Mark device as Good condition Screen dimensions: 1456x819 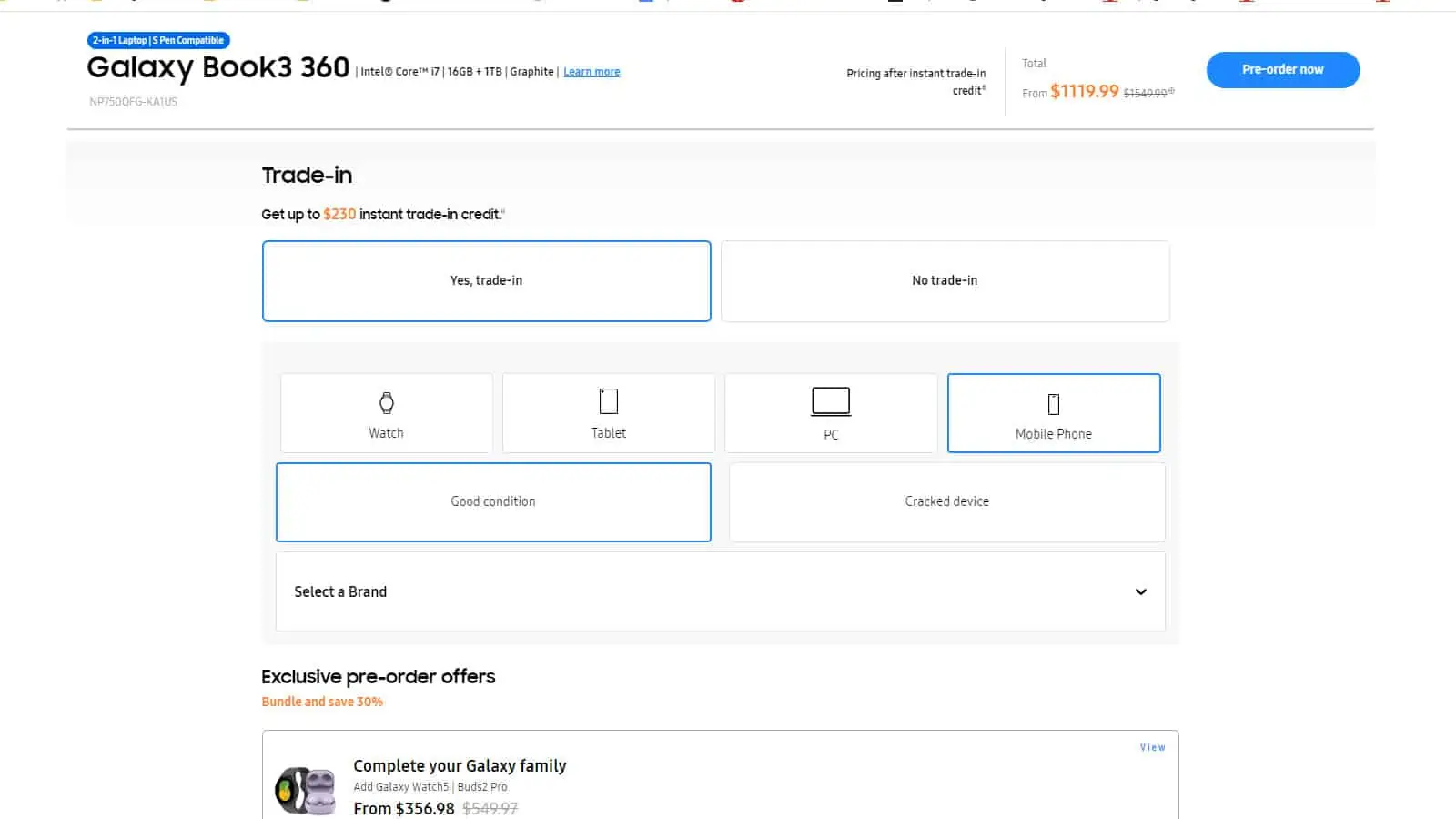pyautogui.click(x=493, y=502)
